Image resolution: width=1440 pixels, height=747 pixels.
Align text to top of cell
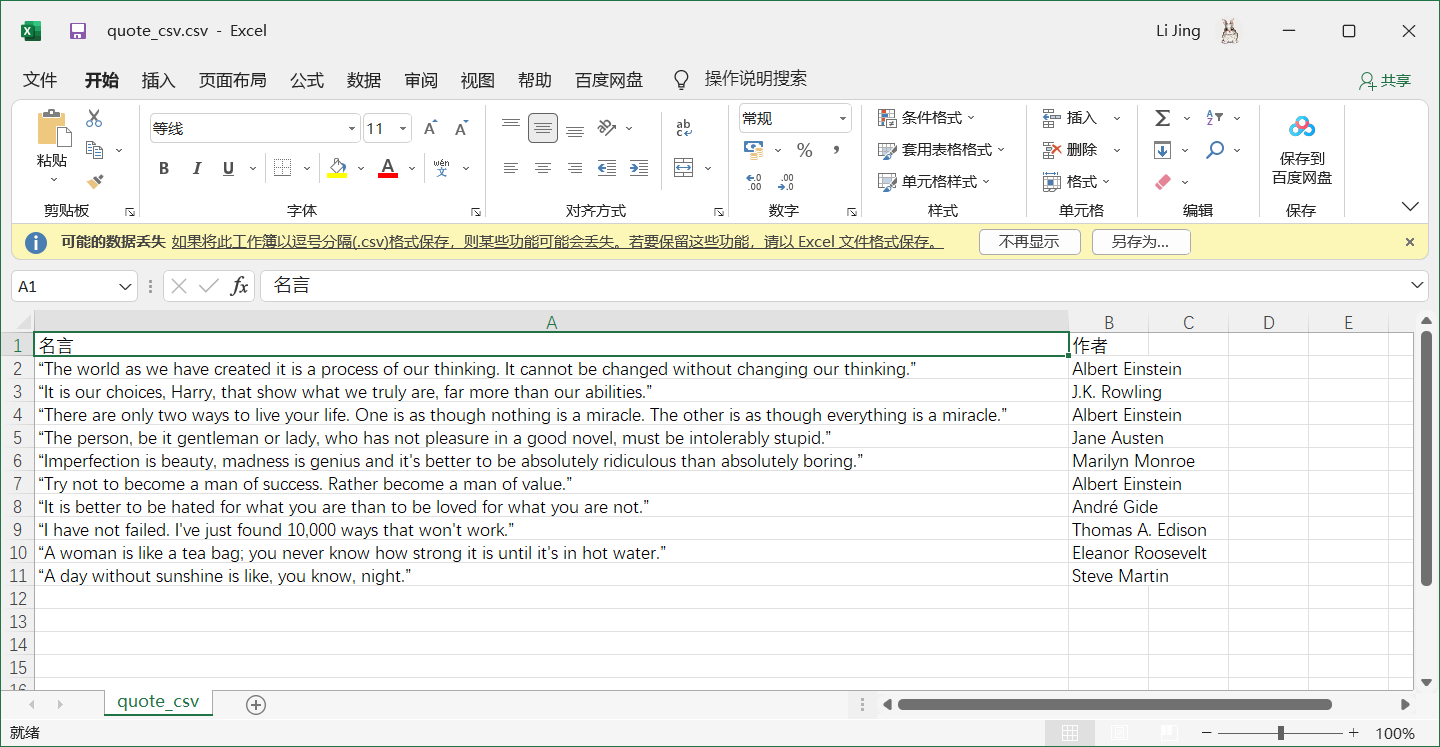pyautogui.click(x=511, y=127)
